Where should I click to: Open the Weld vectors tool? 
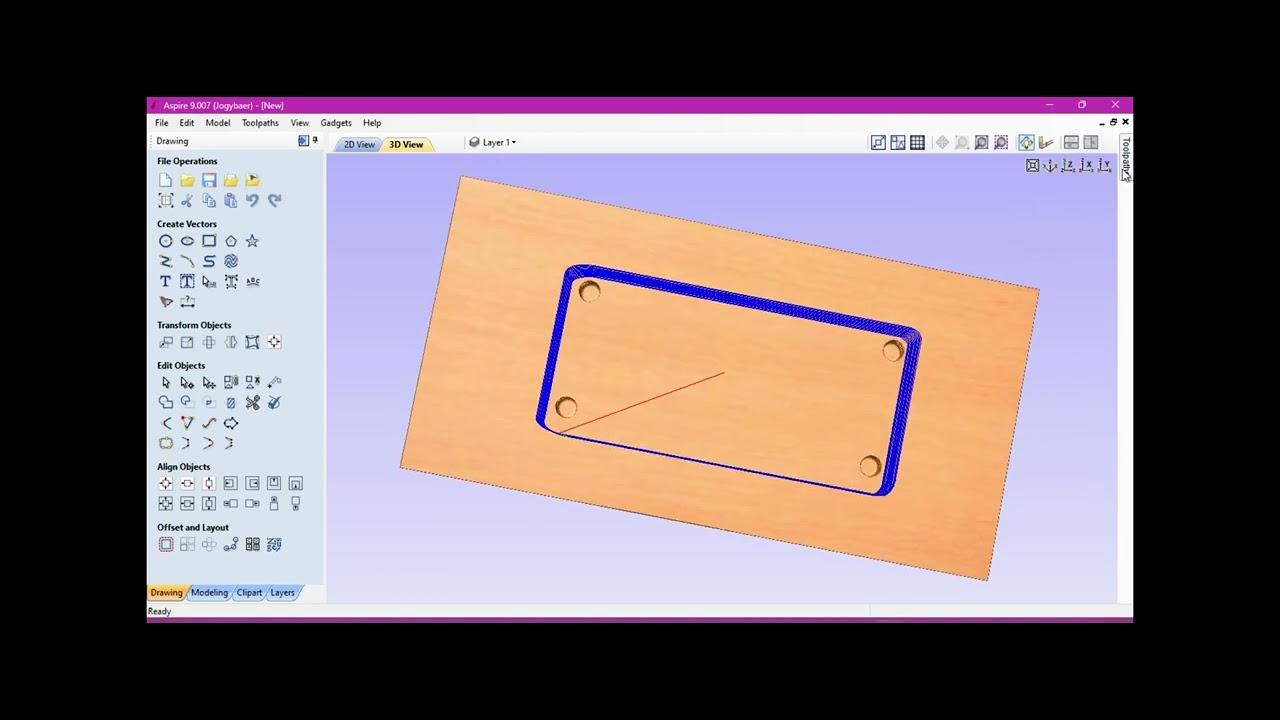(x=165, y=403)
